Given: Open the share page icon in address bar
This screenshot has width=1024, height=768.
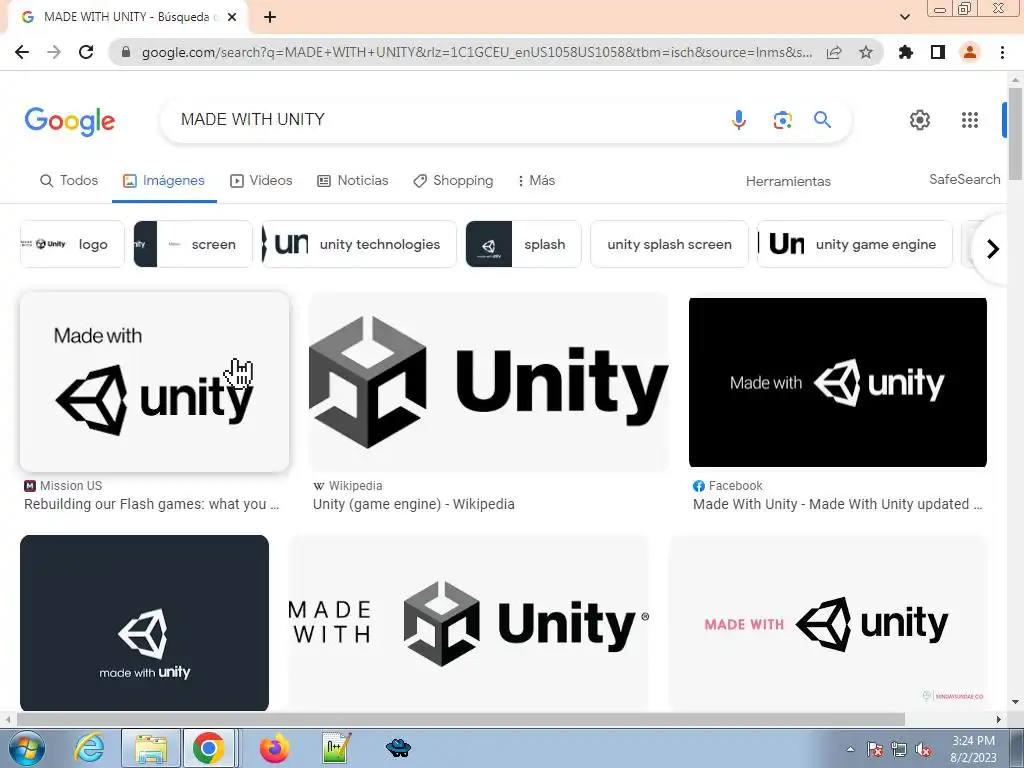Looking at the screenshot, I should [834, 52].
